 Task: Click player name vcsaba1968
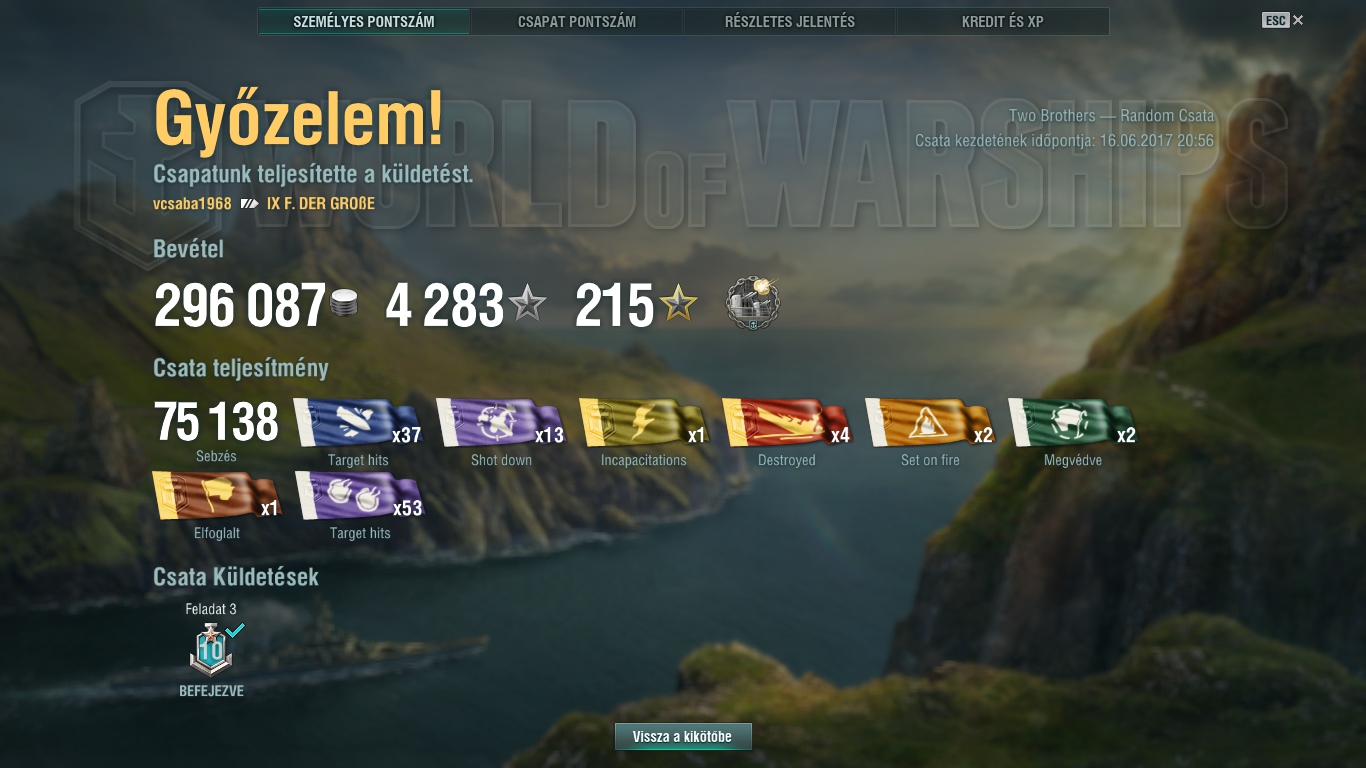pos(192,204)
